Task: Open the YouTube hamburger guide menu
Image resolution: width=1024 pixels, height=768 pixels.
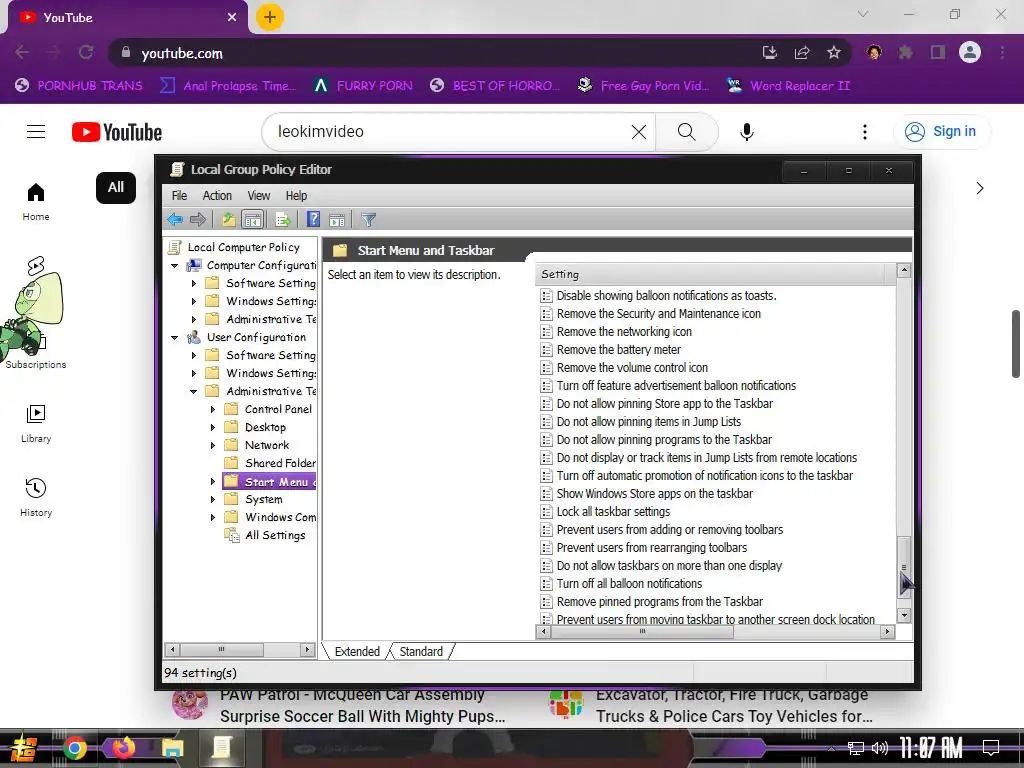Action: 36,132
